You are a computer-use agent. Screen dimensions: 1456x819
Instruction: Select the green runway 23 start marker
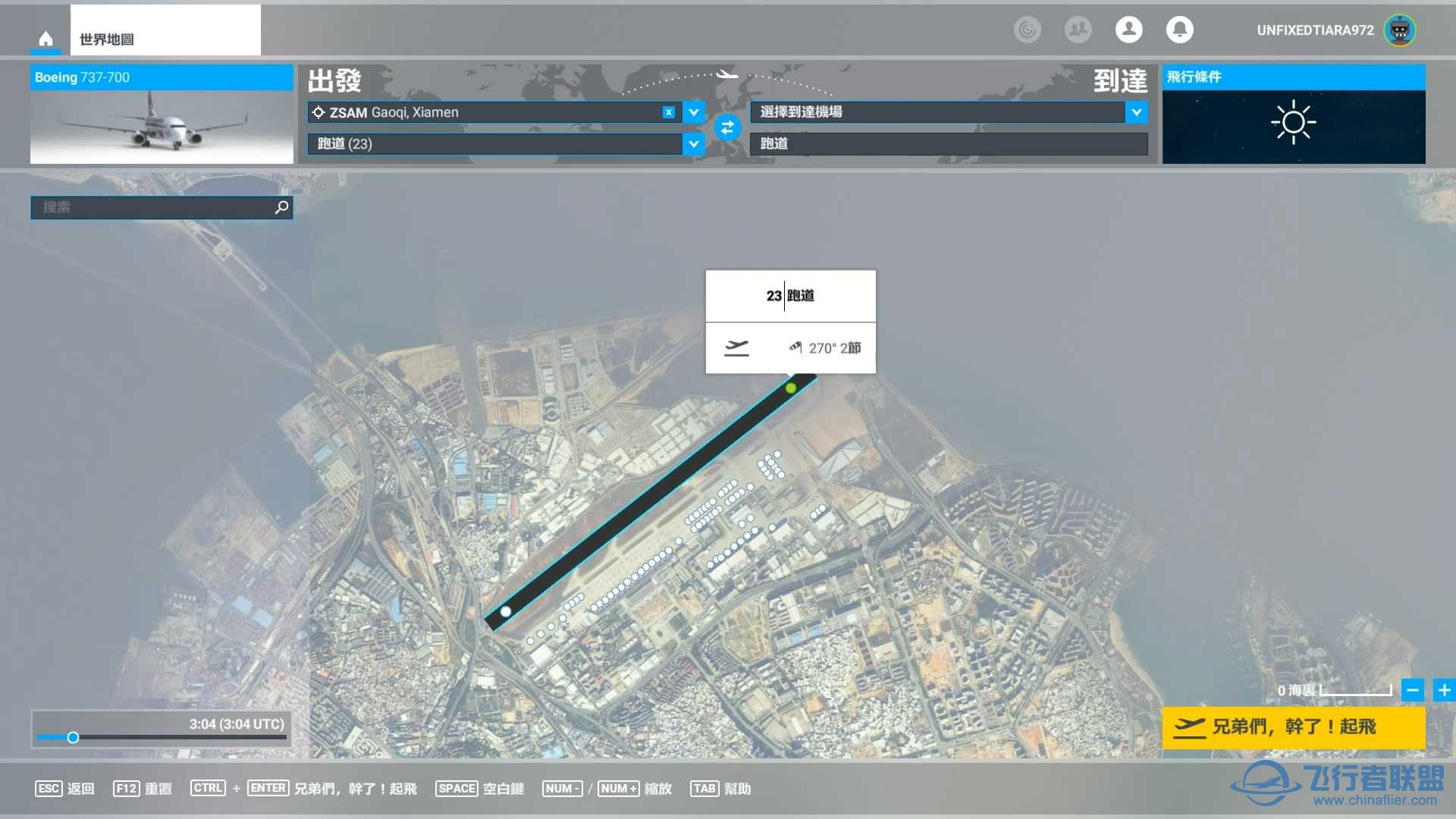(791, 388)
